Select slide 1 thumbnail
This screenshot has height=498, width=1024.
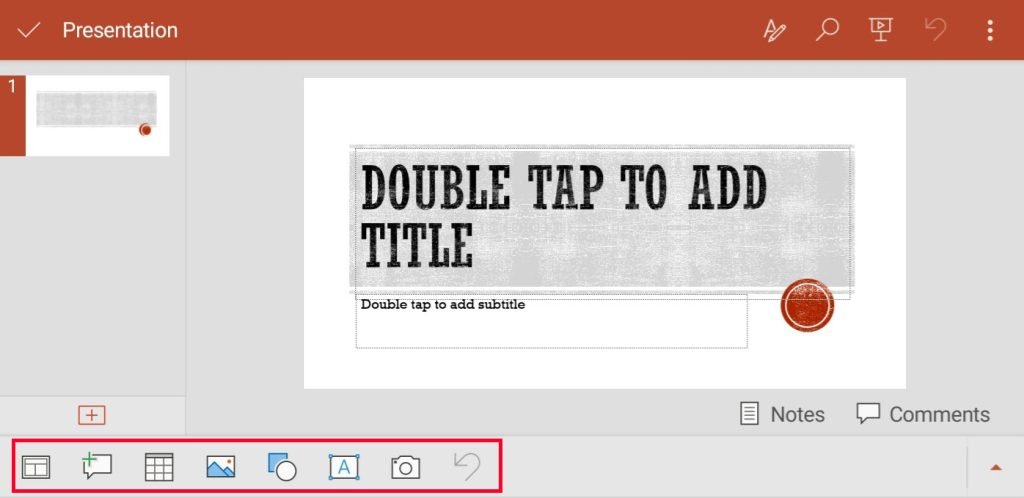pyautogui.click(x=97, y=116)
